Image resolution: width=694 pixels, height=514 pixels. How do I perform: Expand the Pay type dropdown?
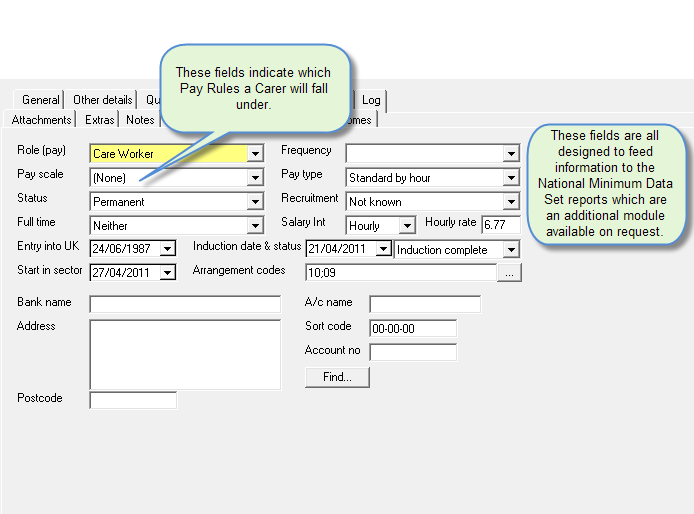[511, 178]
